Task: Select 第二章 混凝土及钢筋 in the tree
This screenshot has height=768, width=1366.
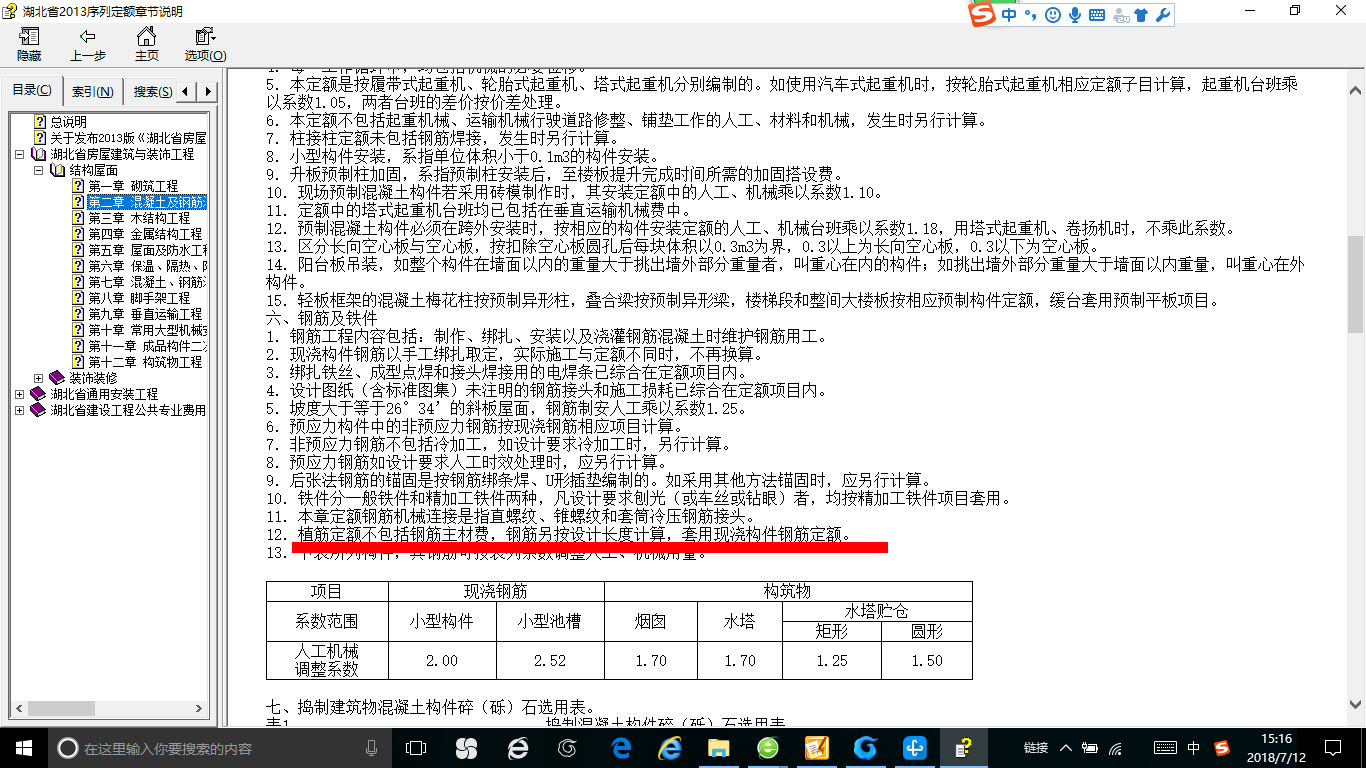Action: (147, 202)
